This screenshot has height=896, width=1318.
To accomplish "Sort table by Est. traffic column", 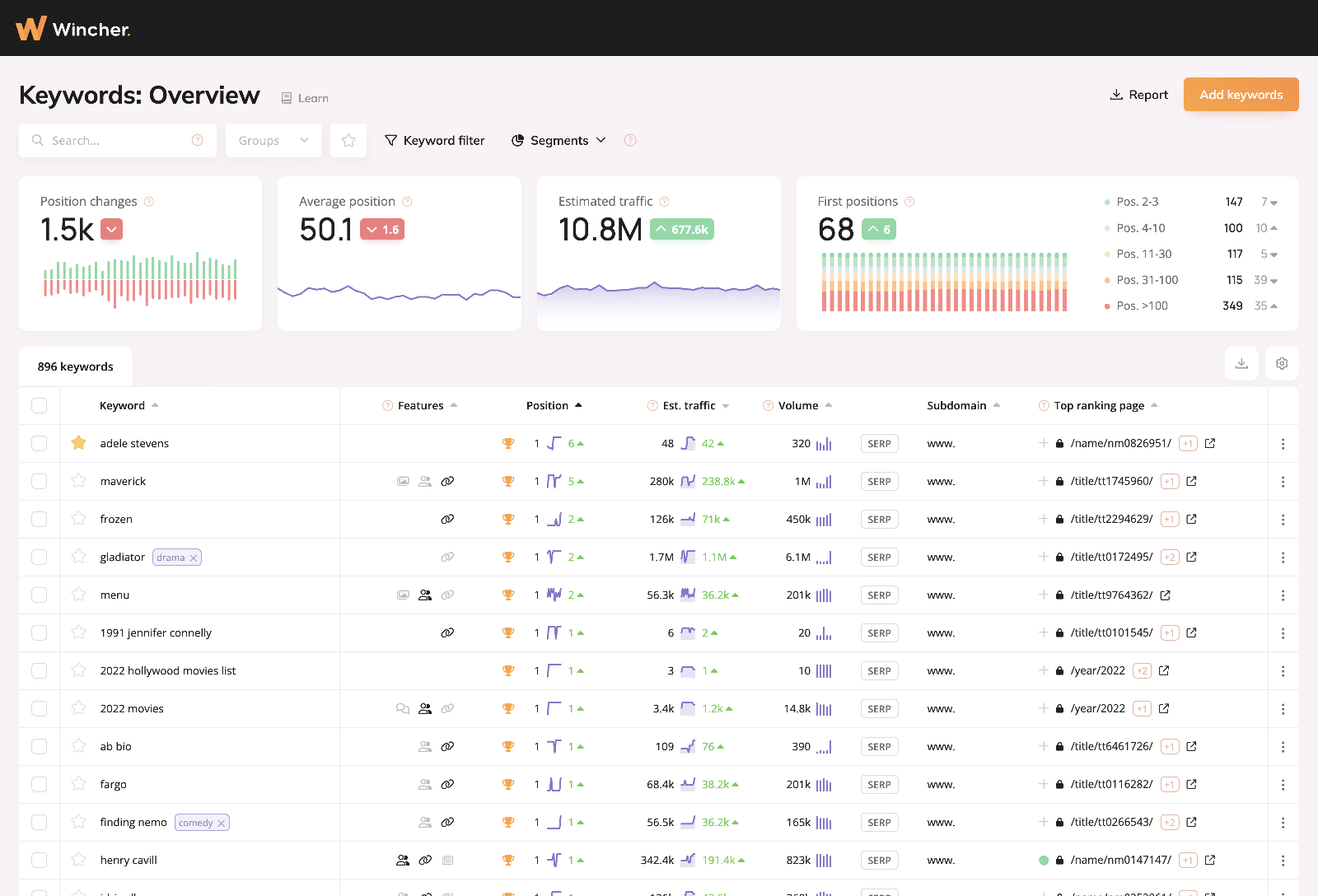I will coord(689,405).
